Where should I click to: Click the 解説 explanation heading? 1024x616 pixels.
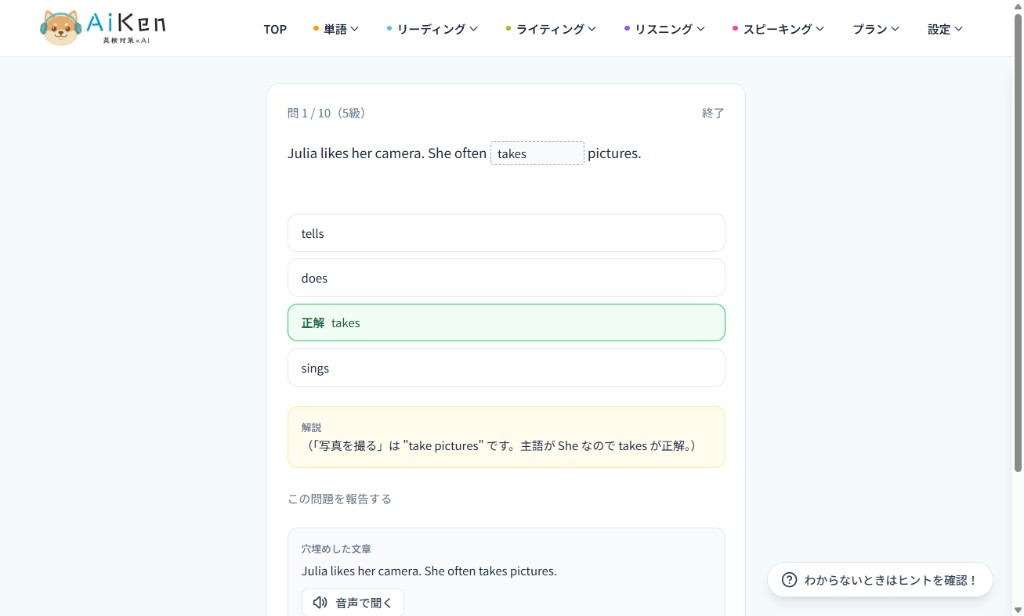(311, 427)
